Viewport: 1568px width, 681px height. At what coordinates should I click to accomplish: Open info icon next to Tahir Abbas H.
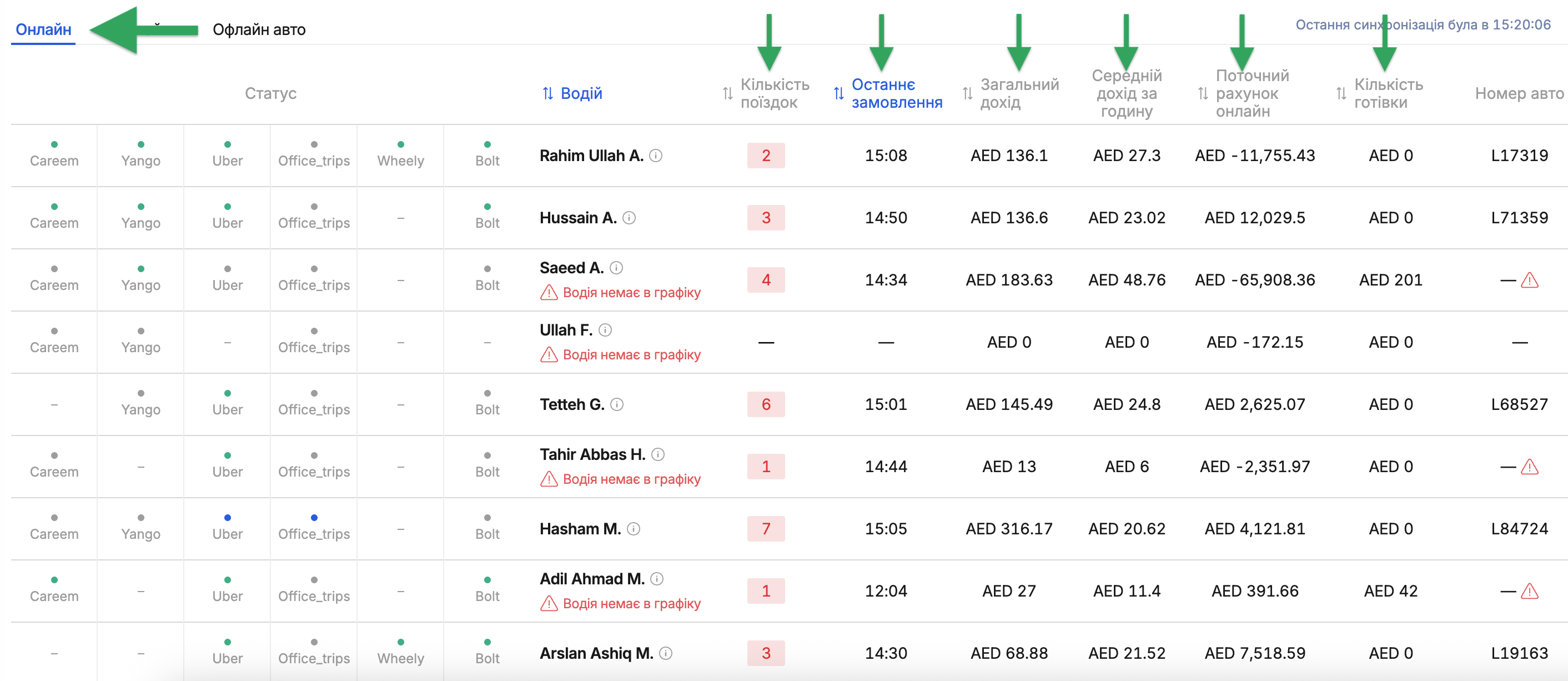tap(657, 454)
